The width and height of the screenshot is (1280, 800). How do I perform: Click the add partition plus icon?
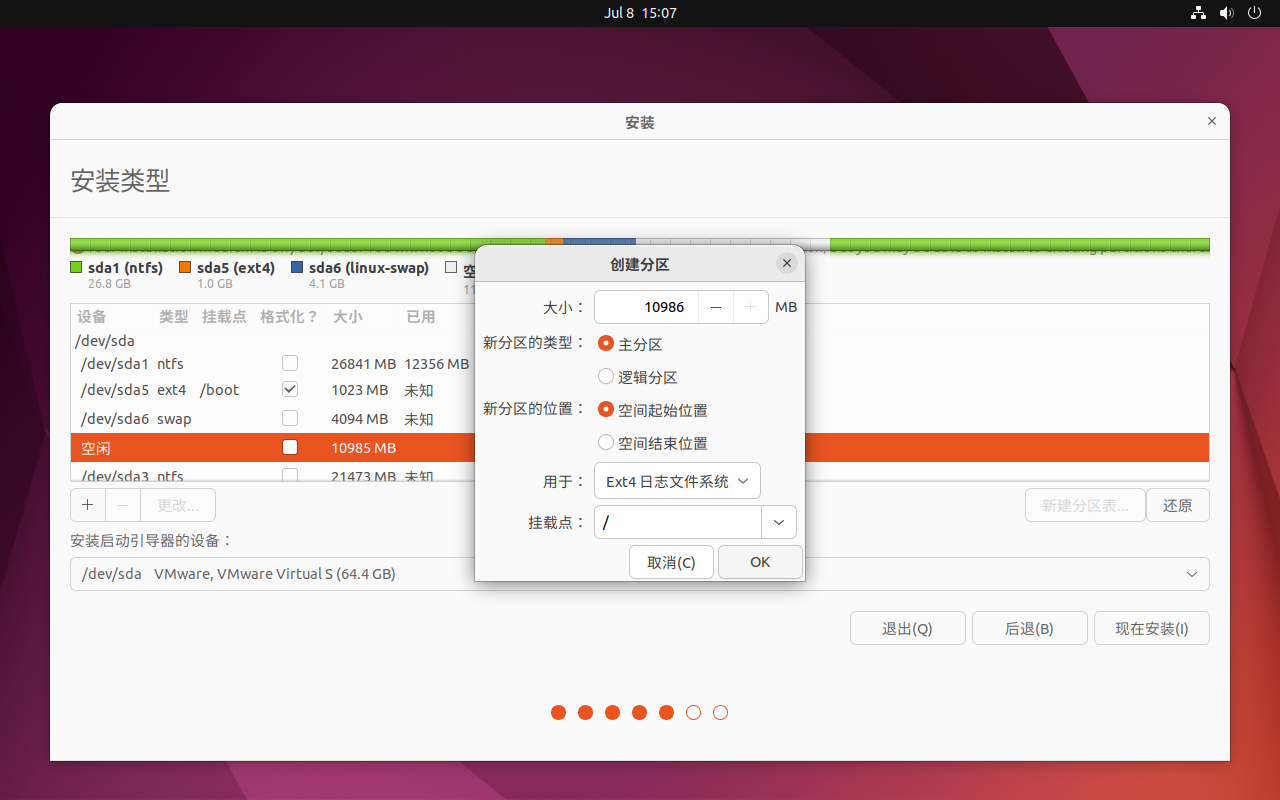click(87, 505)
